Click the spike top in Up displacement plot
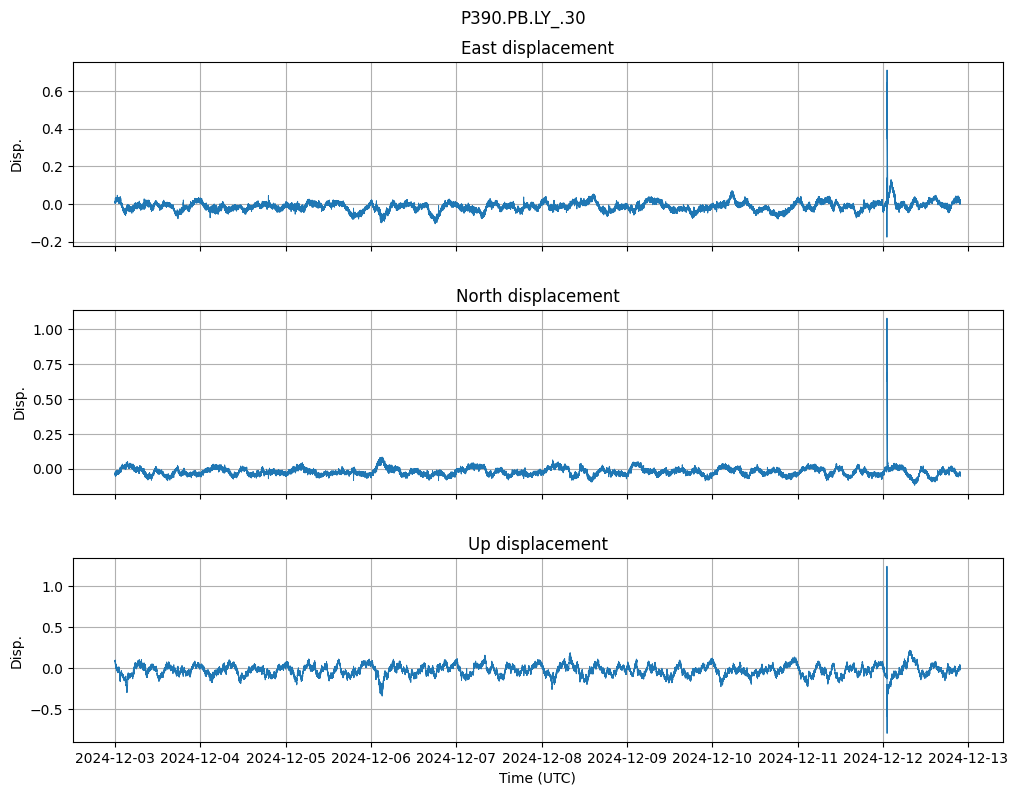Viewport: 1018px width, 795px height. [x=886, y=568]
